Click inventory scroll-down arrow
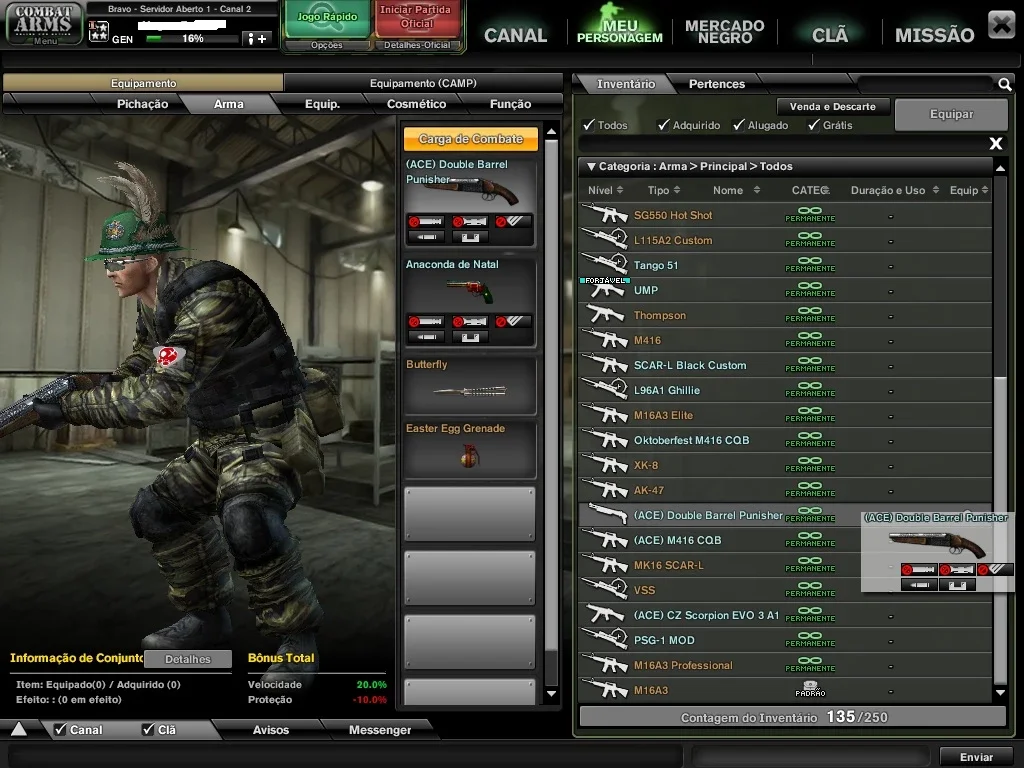 pyautogui.click(x=1000, y=692)
